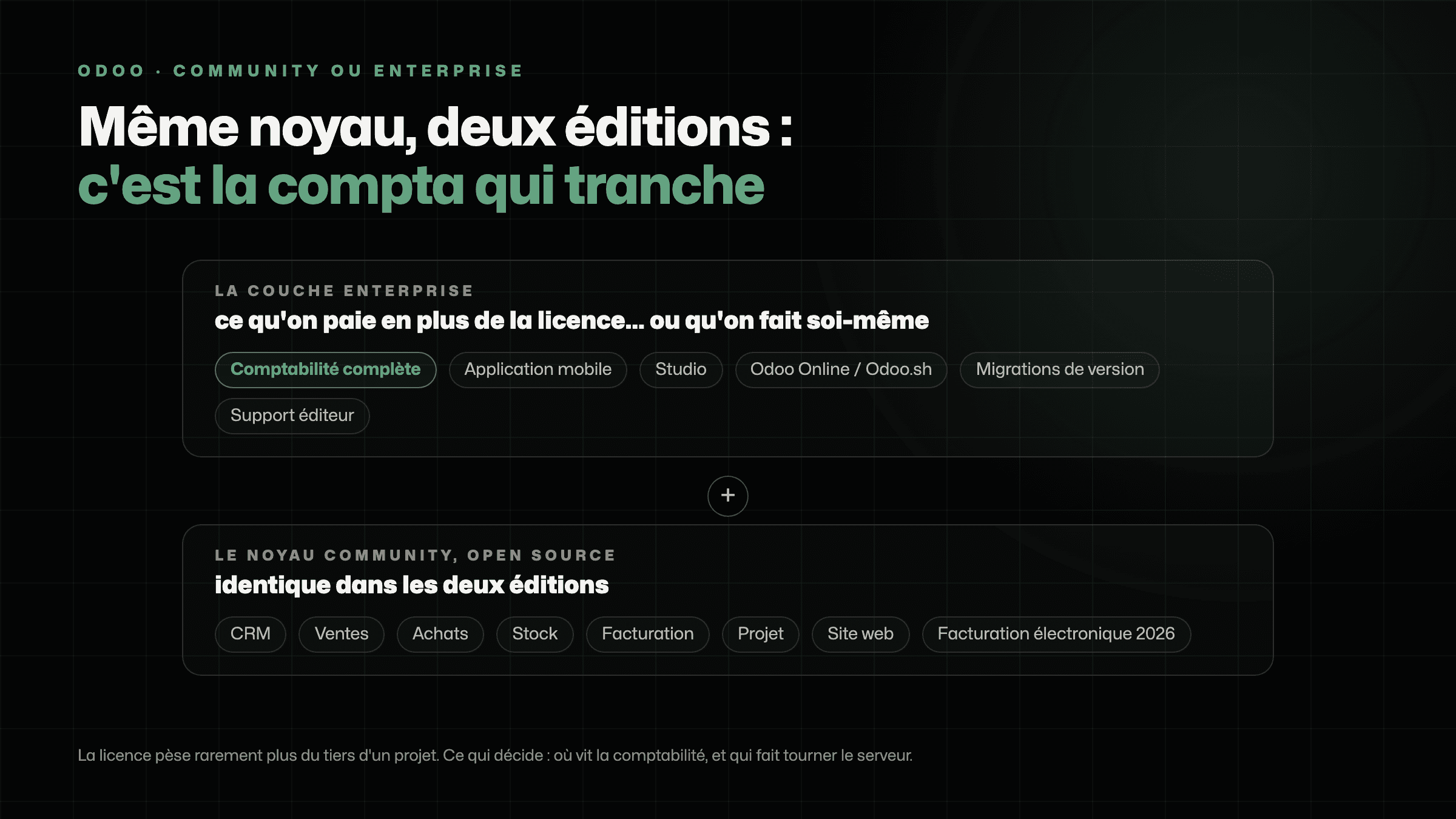This screenshot has height=819, width=1456.
Task: Click 'identique dans les deux éditions' subtitle
Action: pyautogui.click(x=411, y=585)
